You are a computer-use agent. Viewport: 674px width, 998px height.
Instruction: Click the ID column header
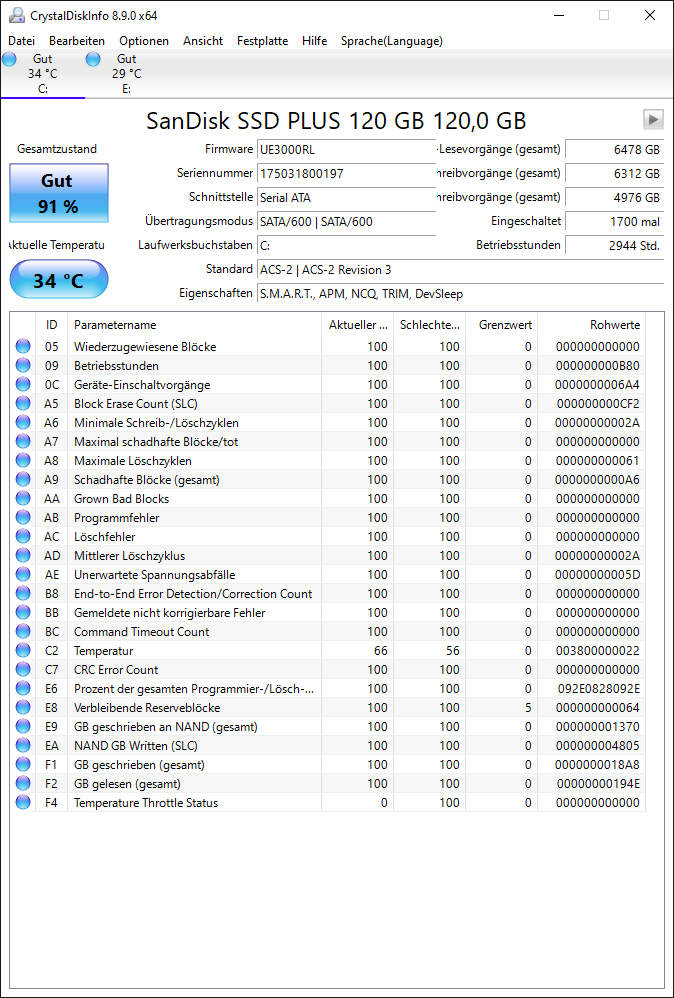tap(52, 325)
